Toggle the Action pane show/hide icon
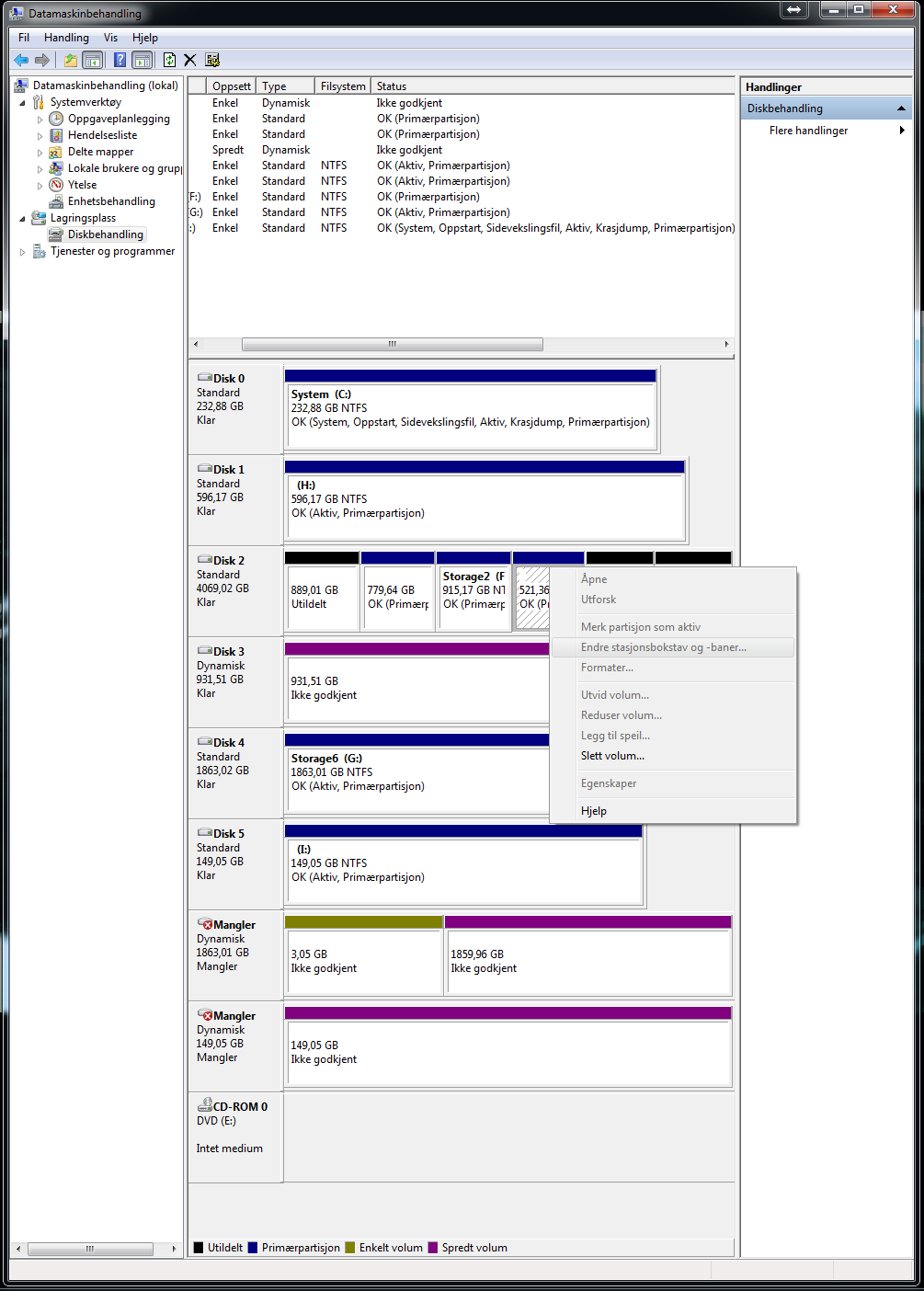924x1291 pixels. (143, 60)
